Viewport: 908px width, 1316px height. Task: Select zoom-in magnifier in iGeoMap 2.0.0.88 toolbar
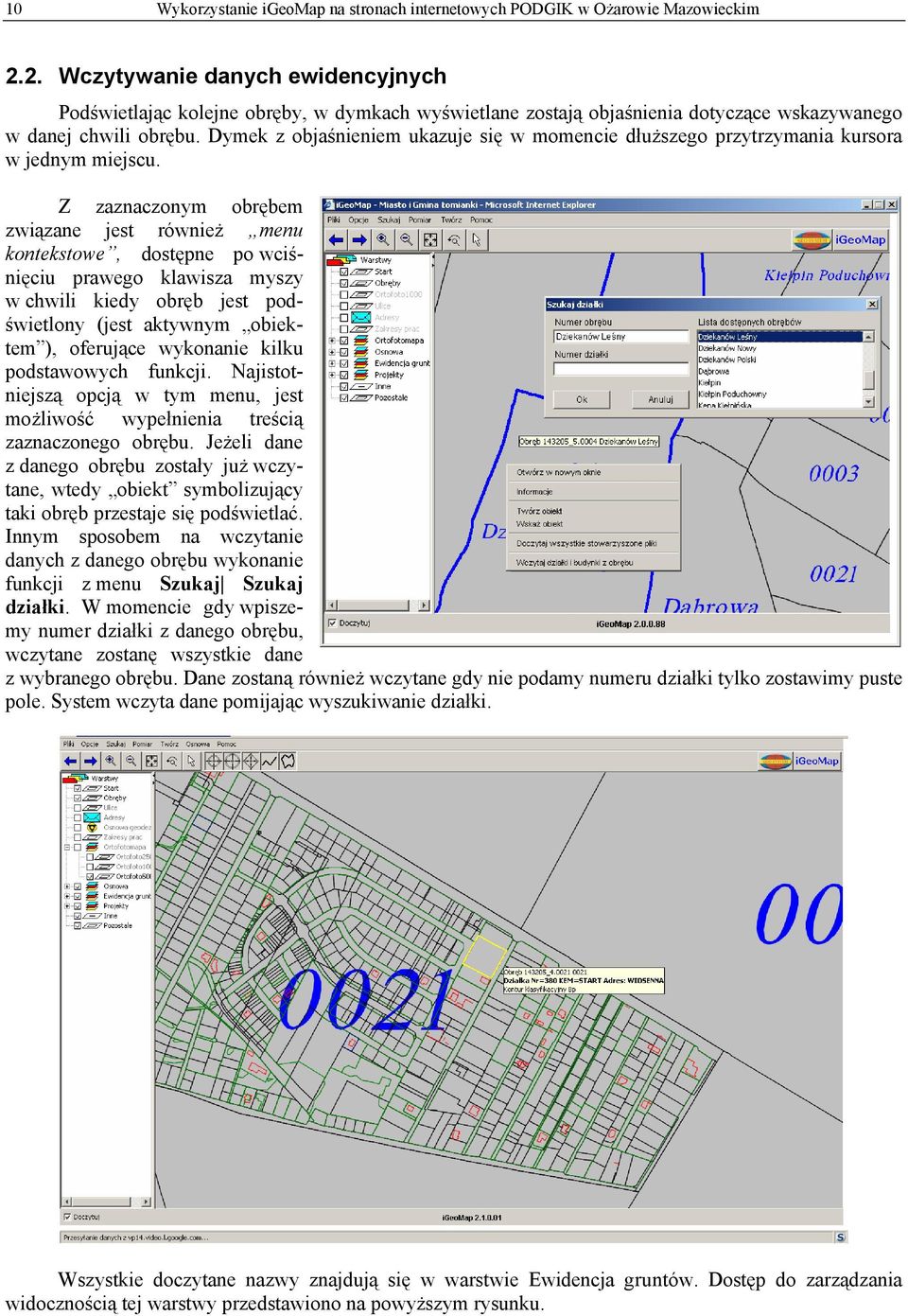coord(383,239)
